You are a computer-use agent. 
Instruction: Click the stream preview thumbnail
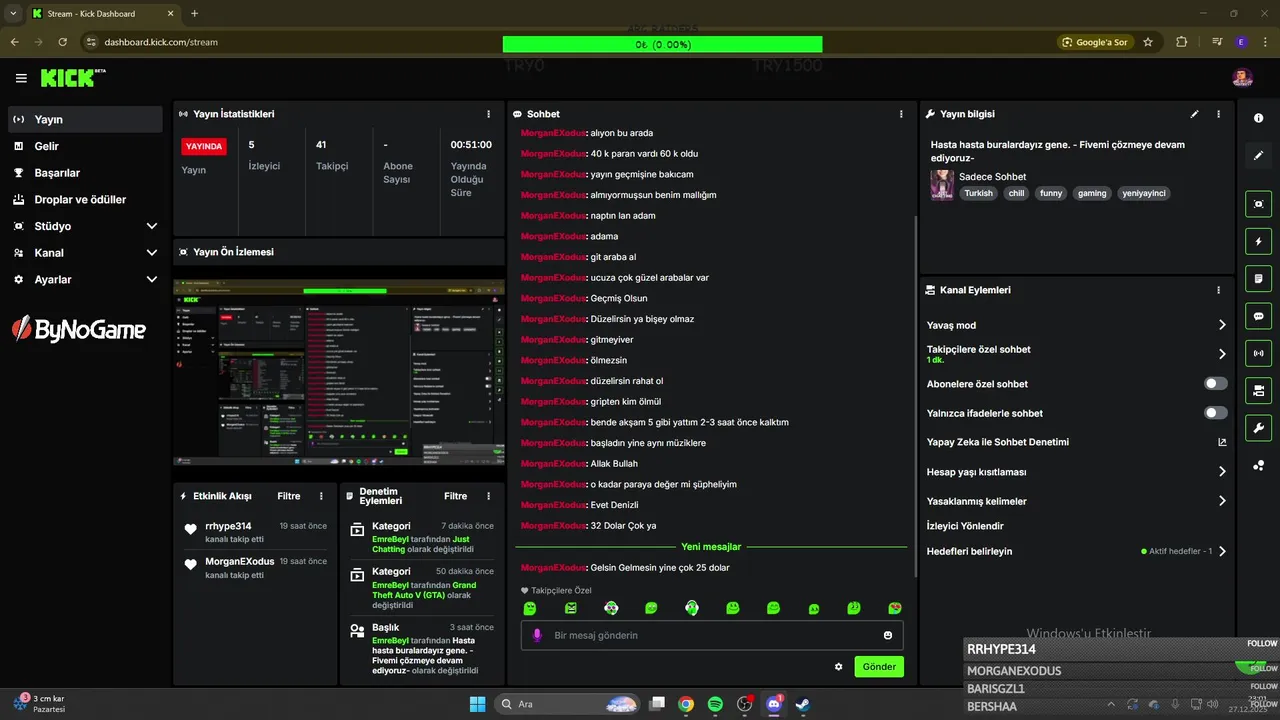(x=339, y=373)
